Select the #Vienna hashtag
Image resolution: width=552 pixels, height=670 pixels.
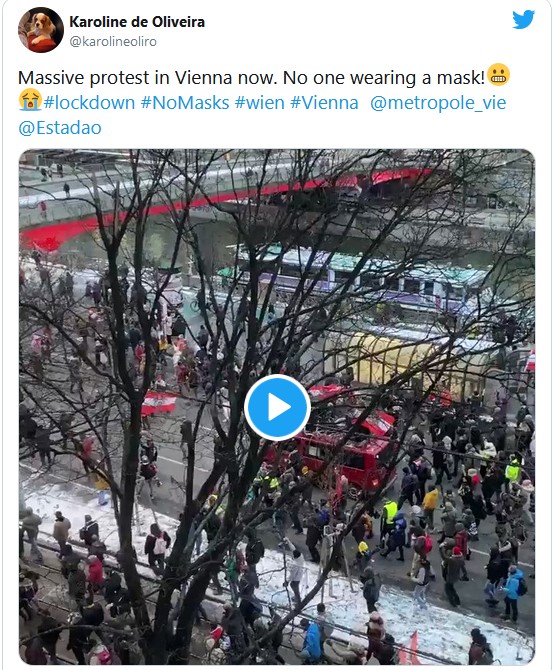324,103
